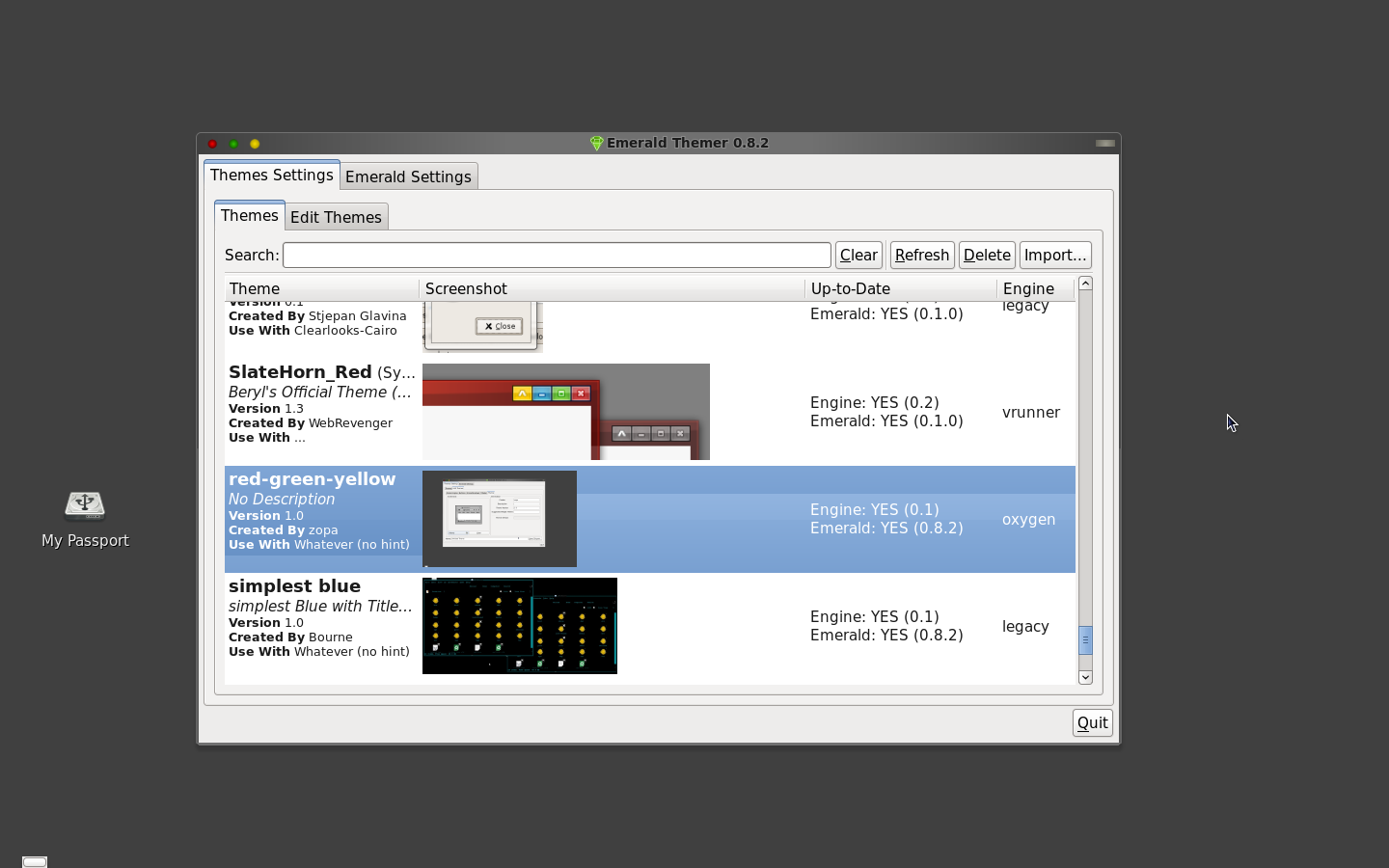Sort by Up-to-Date column header
This screenshot has width=1389, height=868.
901,288
